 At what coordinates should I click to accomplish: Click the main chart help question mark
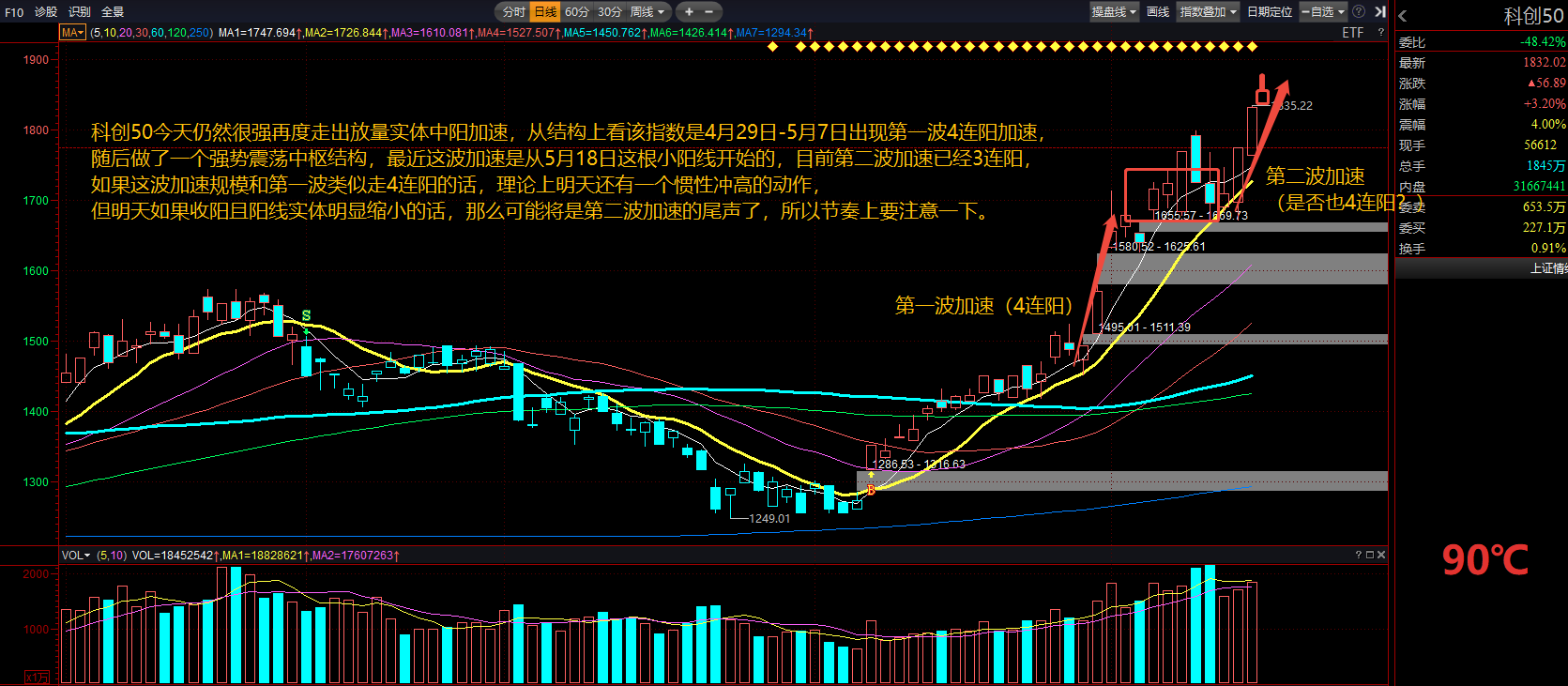tap(1380, 33)
